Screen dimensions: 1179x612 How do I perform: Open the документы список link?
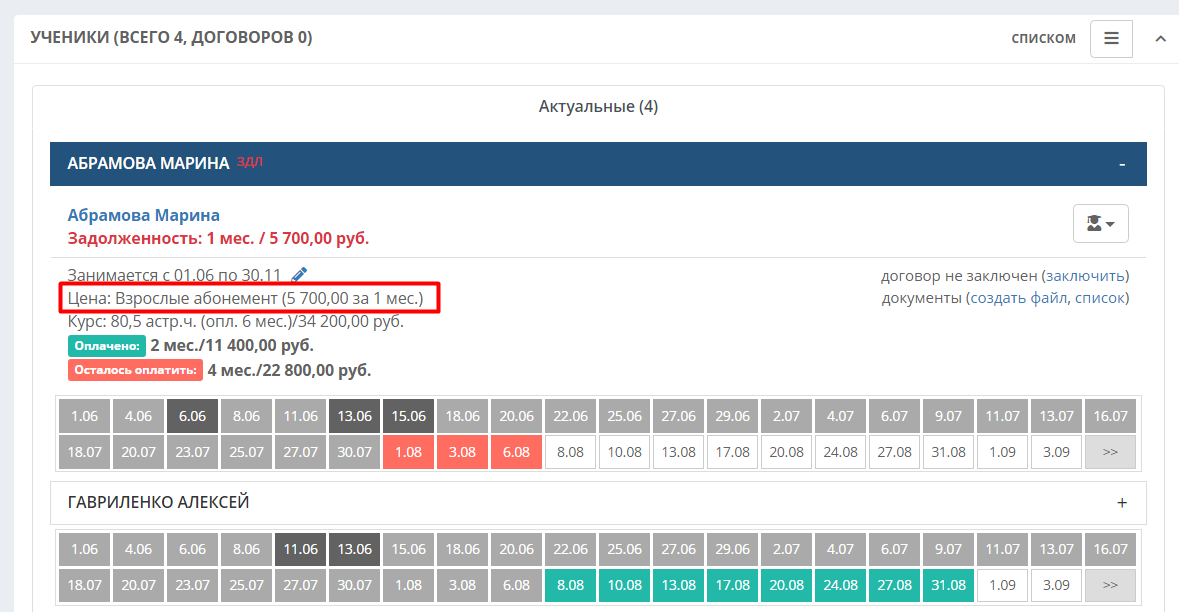click(1100, 298)
